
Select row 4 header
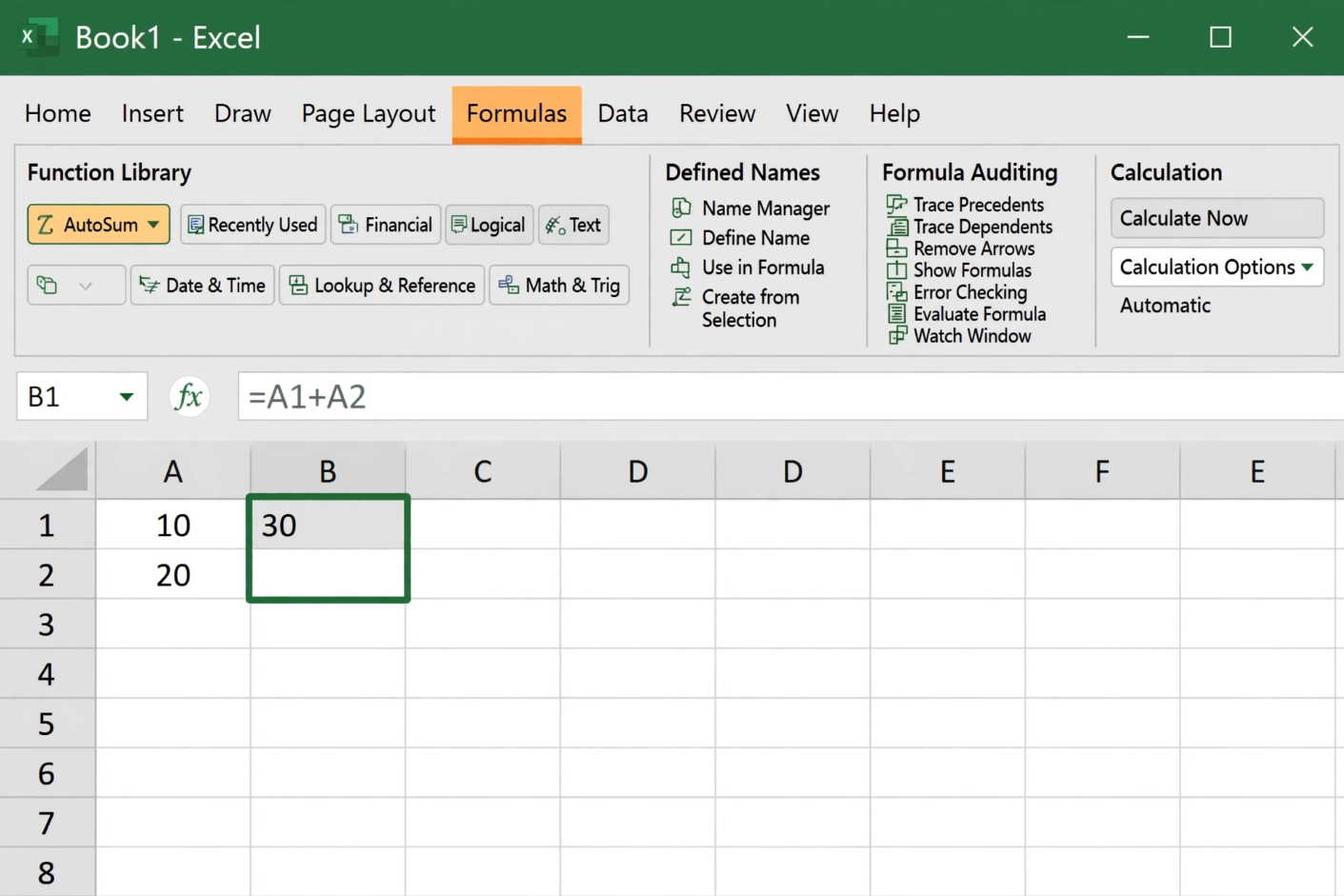pyautogui.click(x=47, y=673)
